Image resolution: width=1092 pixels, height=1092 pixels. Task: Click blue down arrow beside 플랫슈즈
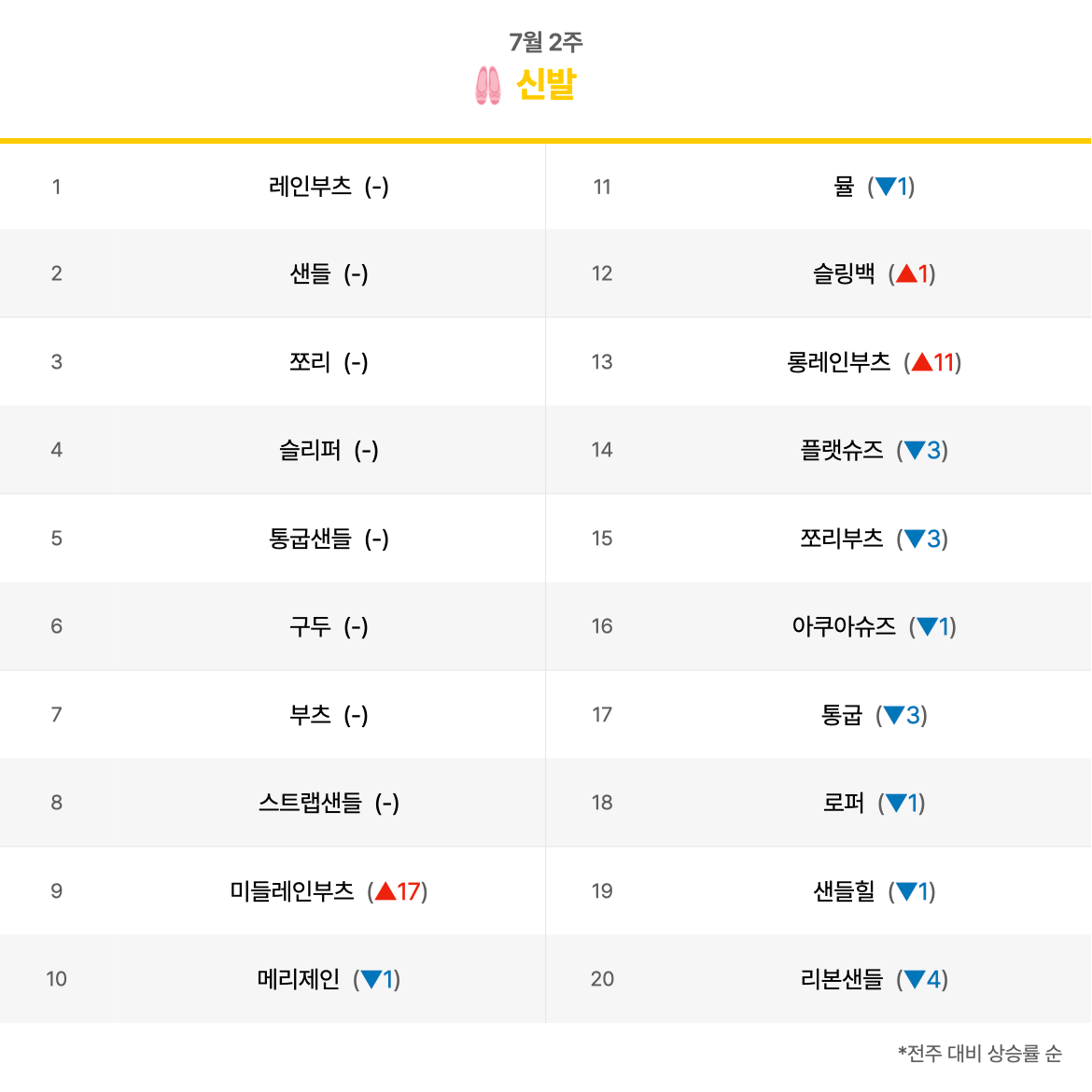click(915, 450)
